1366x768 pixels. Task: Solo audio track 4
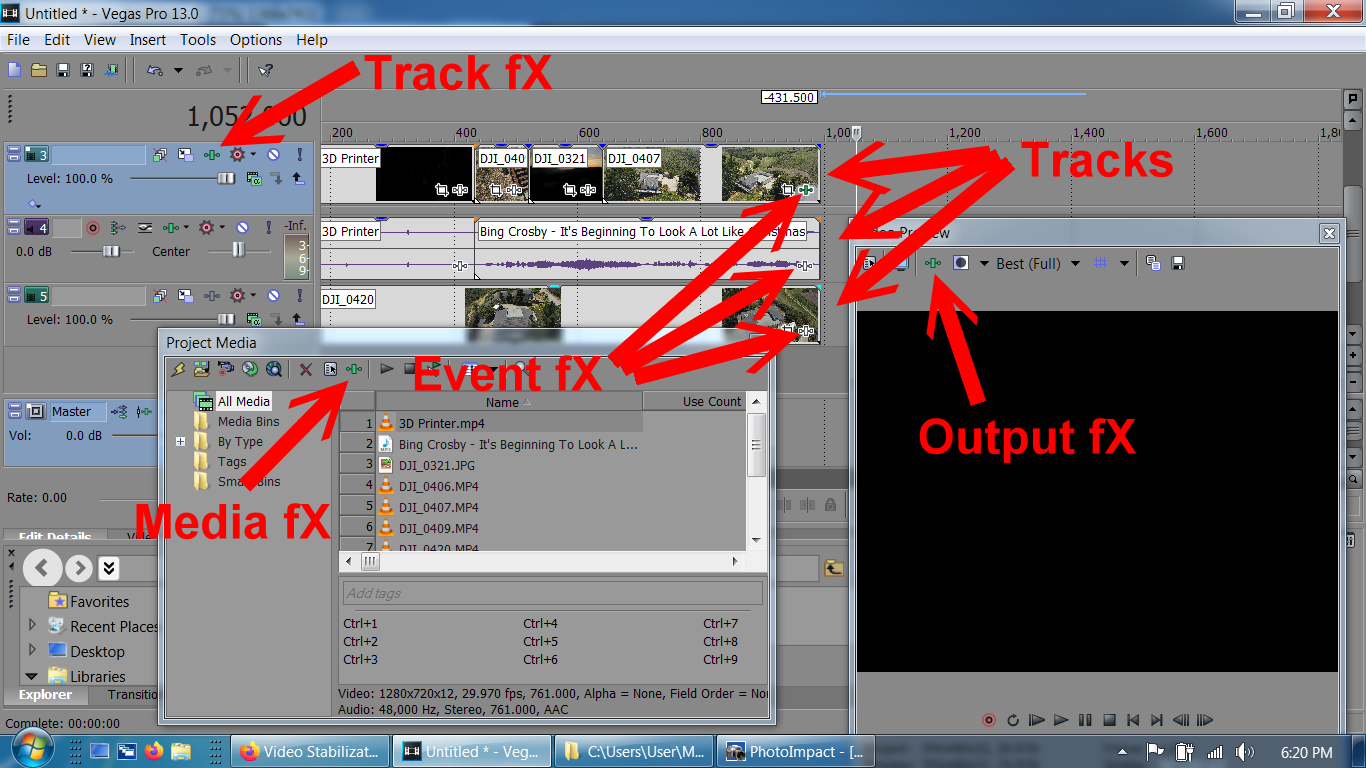[x=267, y=228]
